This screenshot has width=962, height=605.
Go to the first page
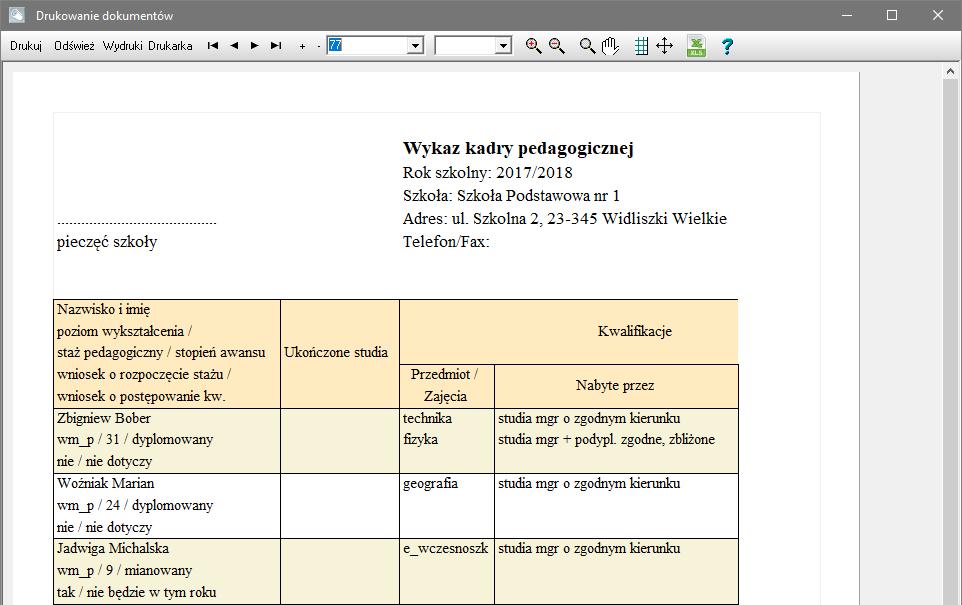(x=213, y=46)
